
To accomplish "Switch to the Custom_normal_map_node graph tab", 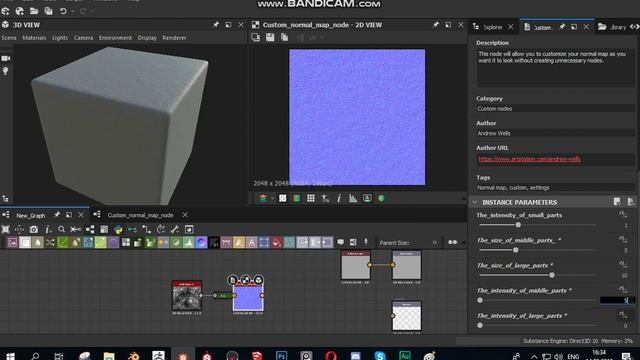I will tap(140, 215).
